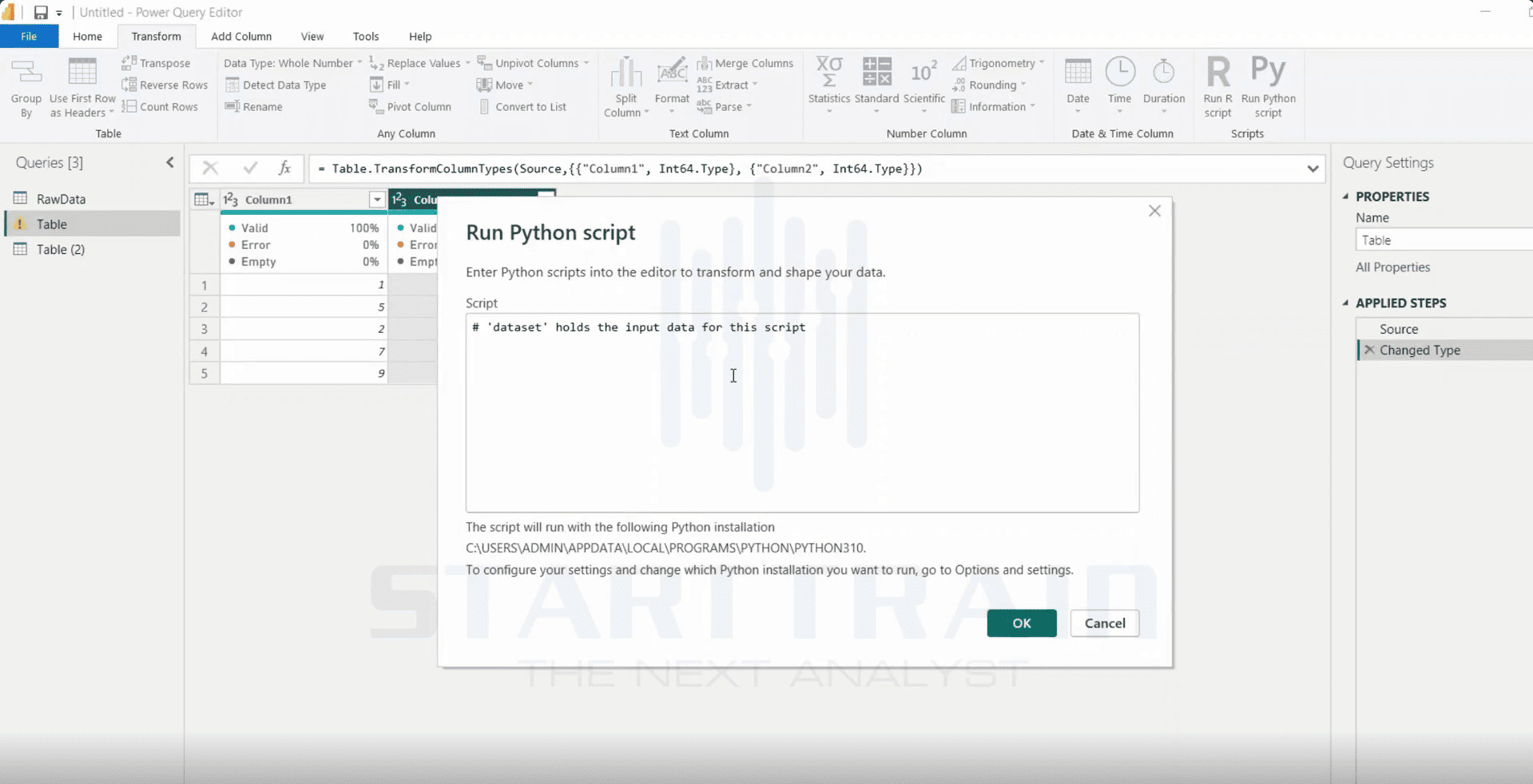Click Pivot Column
This screenshot has width=1533, height=784.
click(x=411, y=106)
